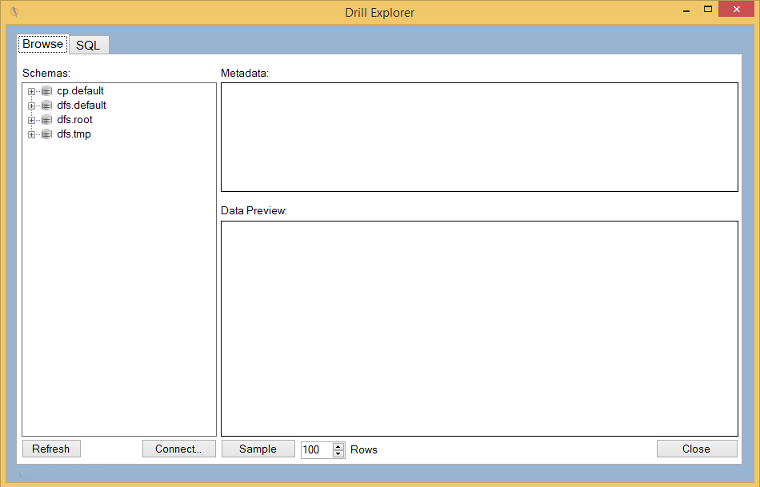Click the Drill Explorer title bar app icon

[x=14, y=12]
